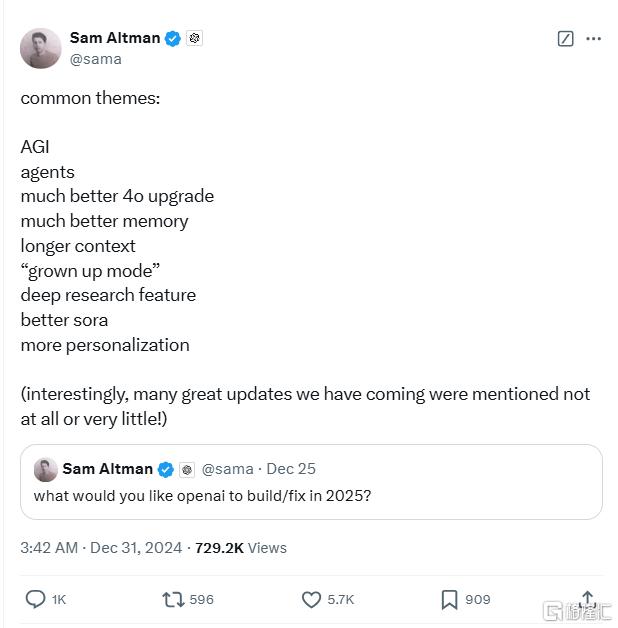Open the three-dot more options menu
The image size is (618, 628).
pyautogui.click(x=594, y=38)
